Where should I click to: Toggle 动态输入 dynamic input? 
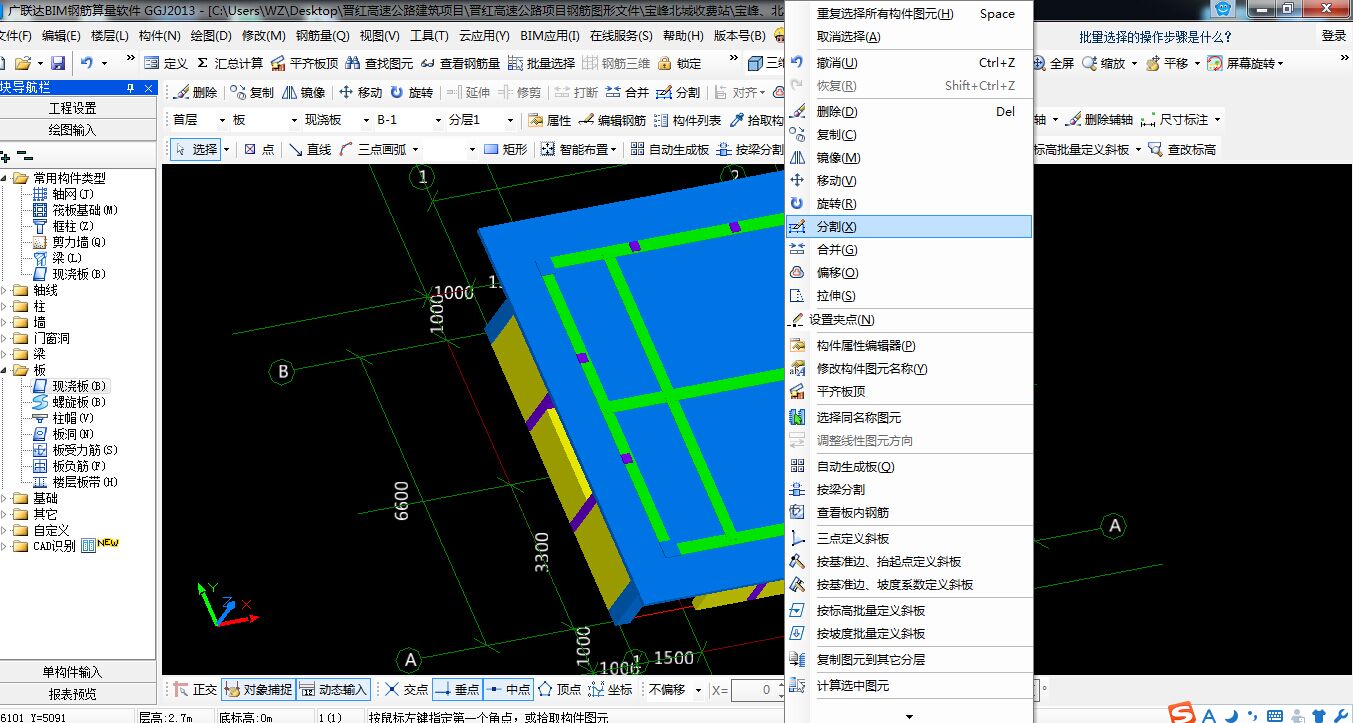(334, 689)
